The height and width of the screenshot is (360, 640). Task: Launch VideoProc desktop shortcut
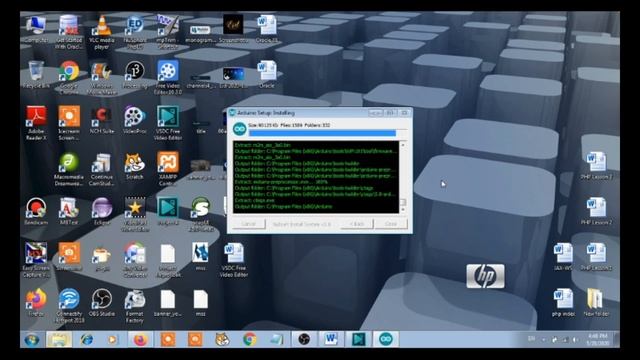click(135, 120)
